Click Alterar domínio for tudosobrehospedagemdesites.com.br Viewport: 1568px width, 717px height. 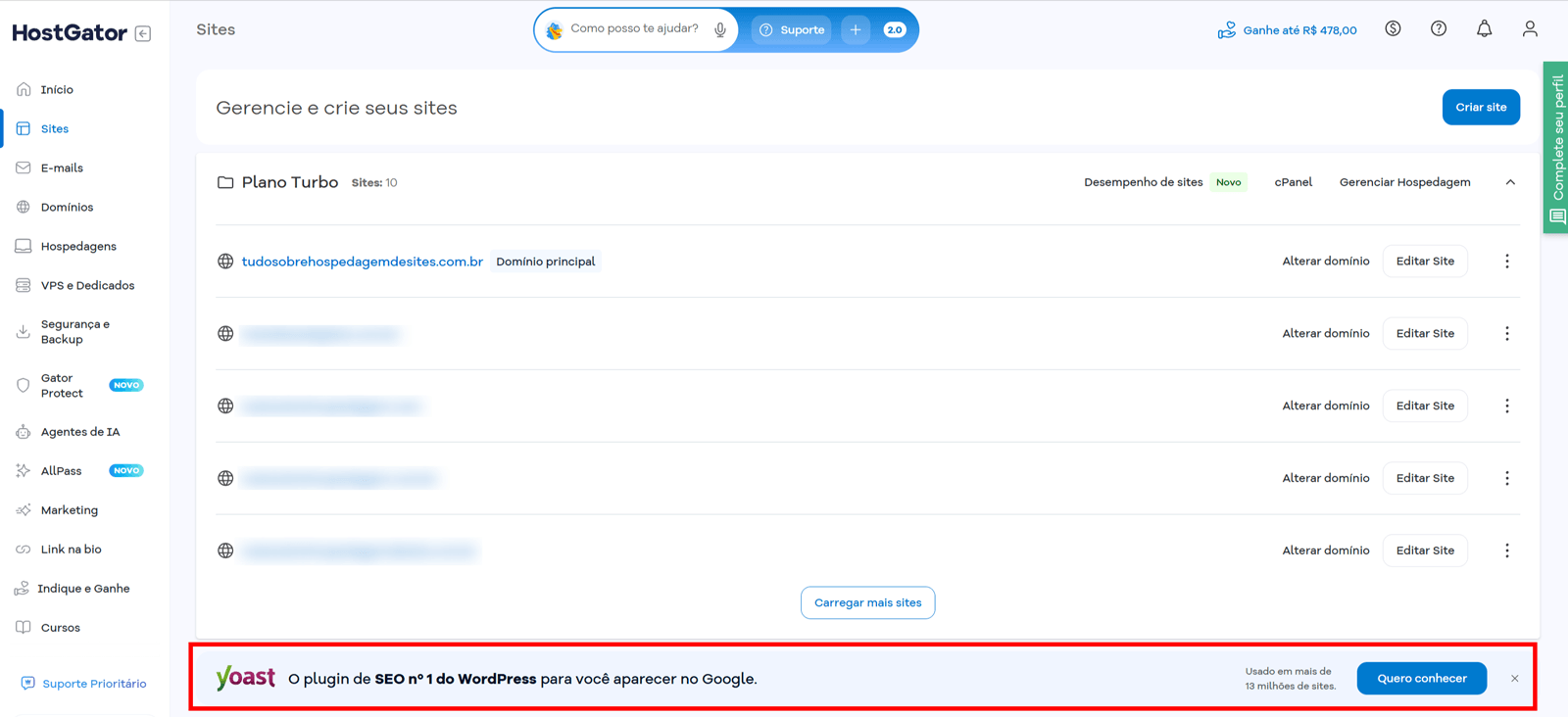(1326, 262)
